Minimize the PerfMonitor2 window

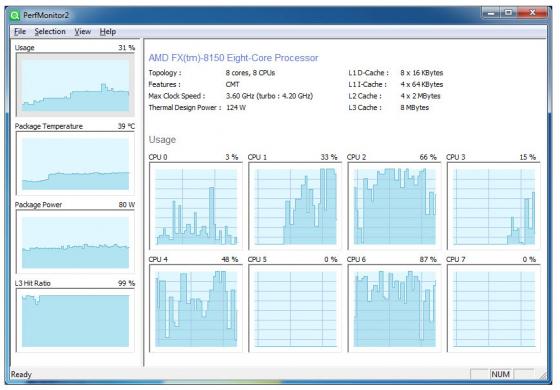tap(491, 13)
